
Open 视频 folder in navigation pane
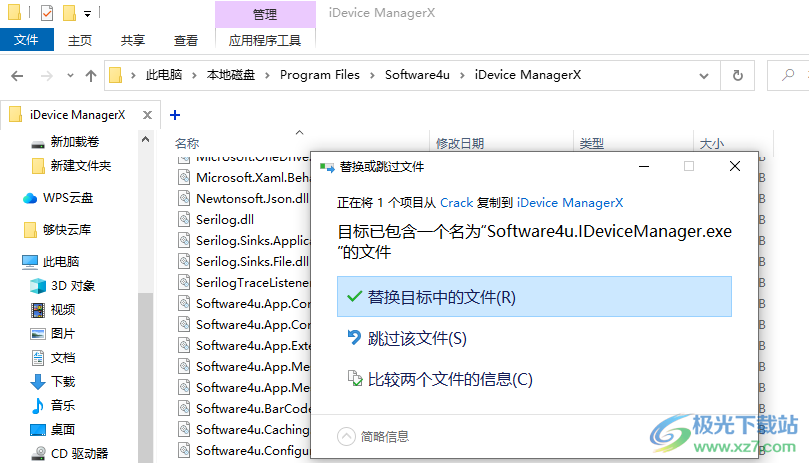pyautogui.click(x=63, y=310)
